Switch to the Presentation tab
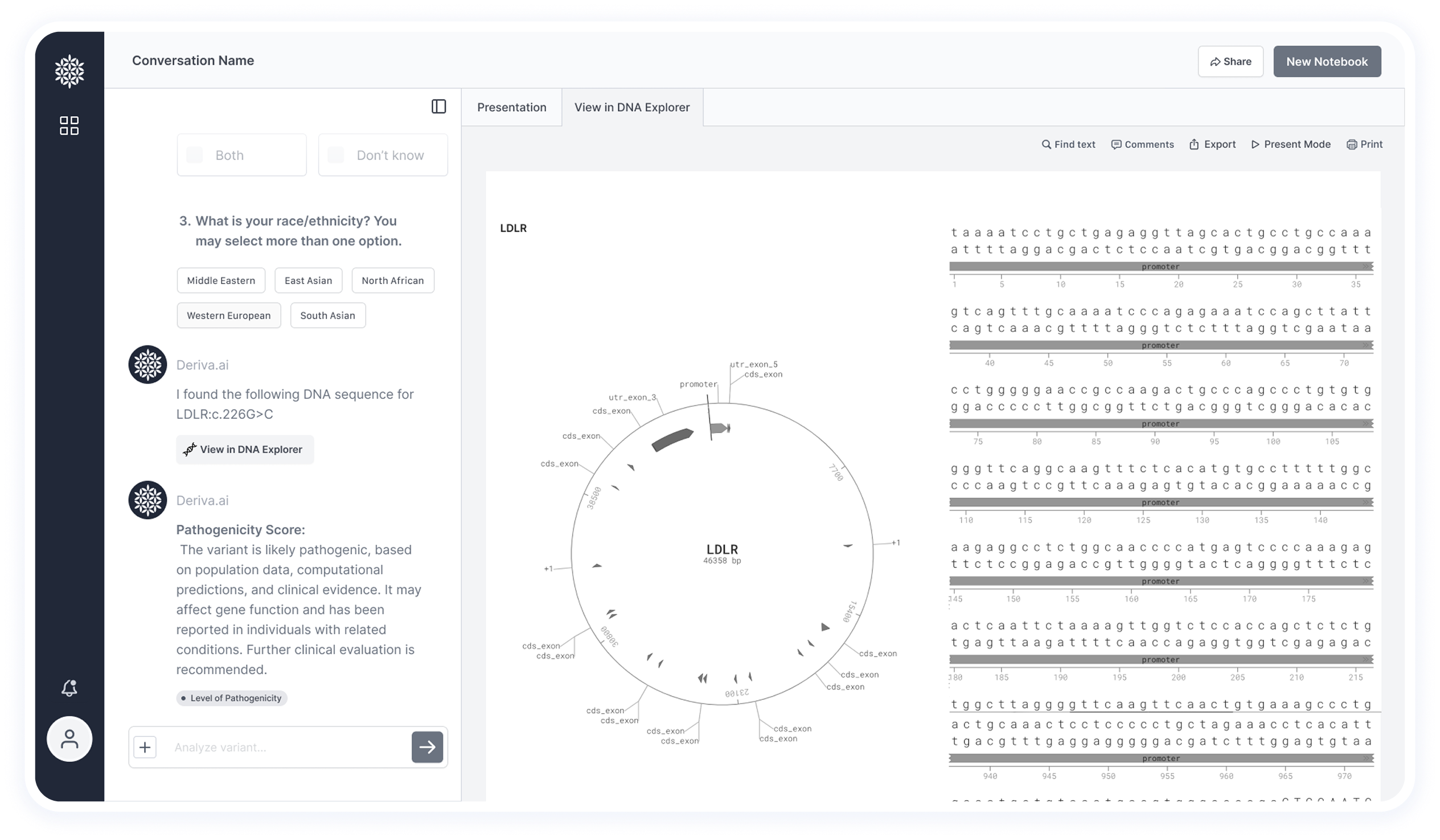Viewport: 1440px width, 840px height. pos(511,108)
